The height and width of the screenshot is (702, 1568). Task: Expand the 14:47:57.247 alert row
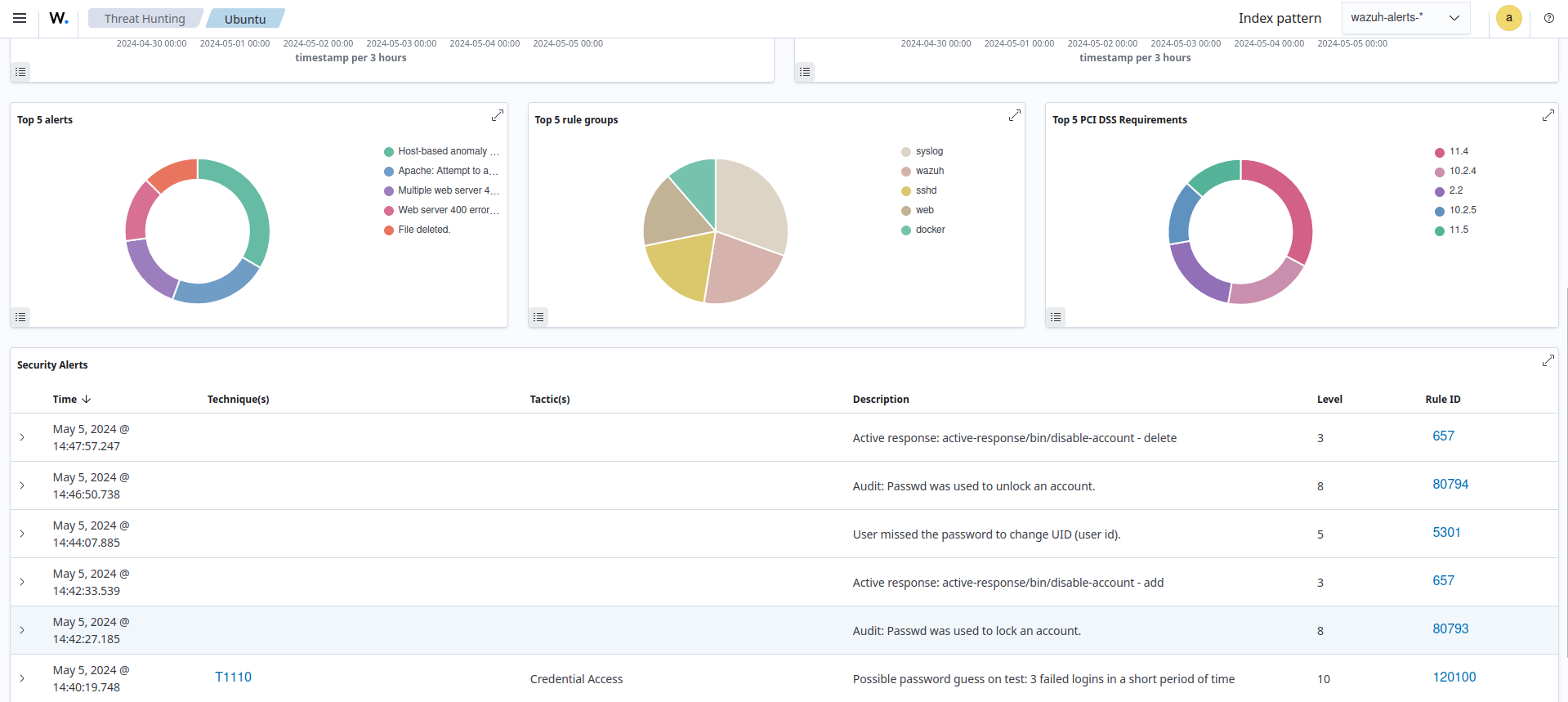(x=22, y=437)
